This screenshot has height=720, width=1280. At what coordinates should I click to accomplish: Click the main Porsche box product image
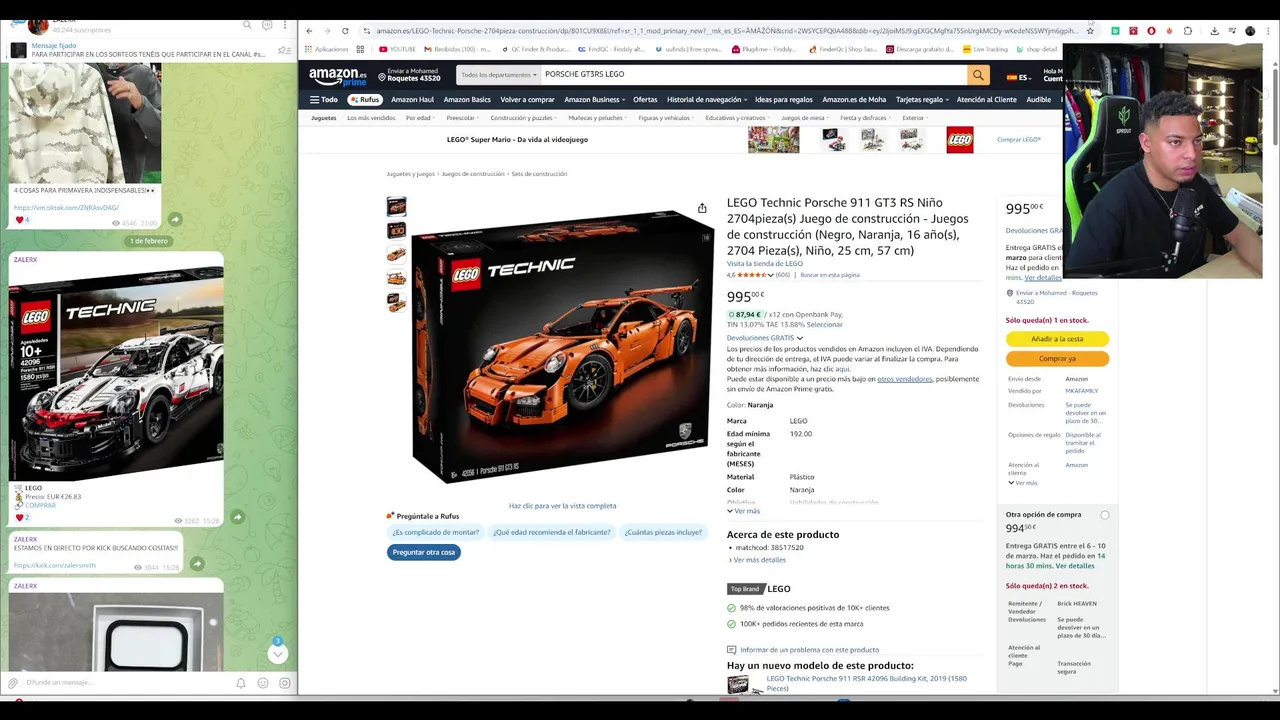[x=563, y=346]
